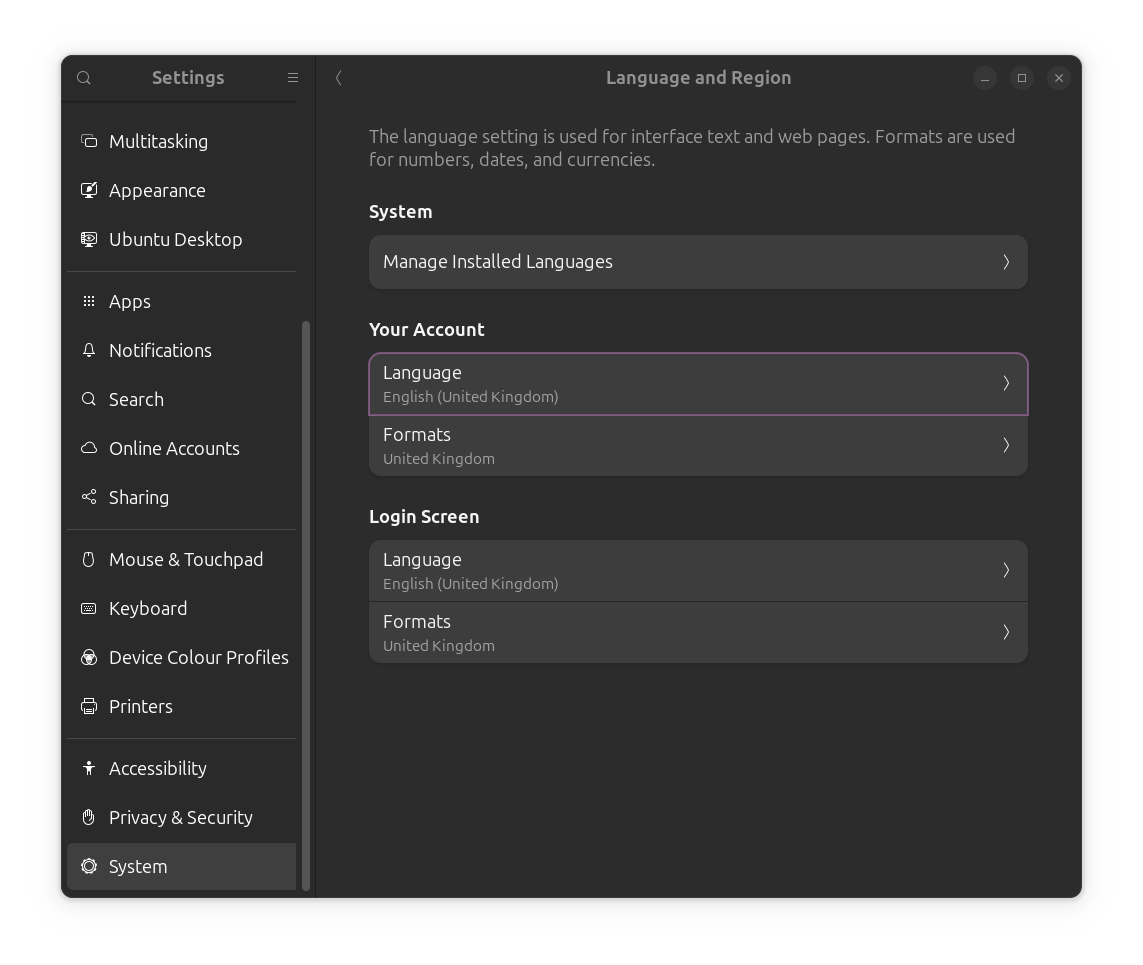Click the Sharing icon in sidebar
Viewport: 1143px width, 965px height.
pyautogui.click(x=89, y=497)
